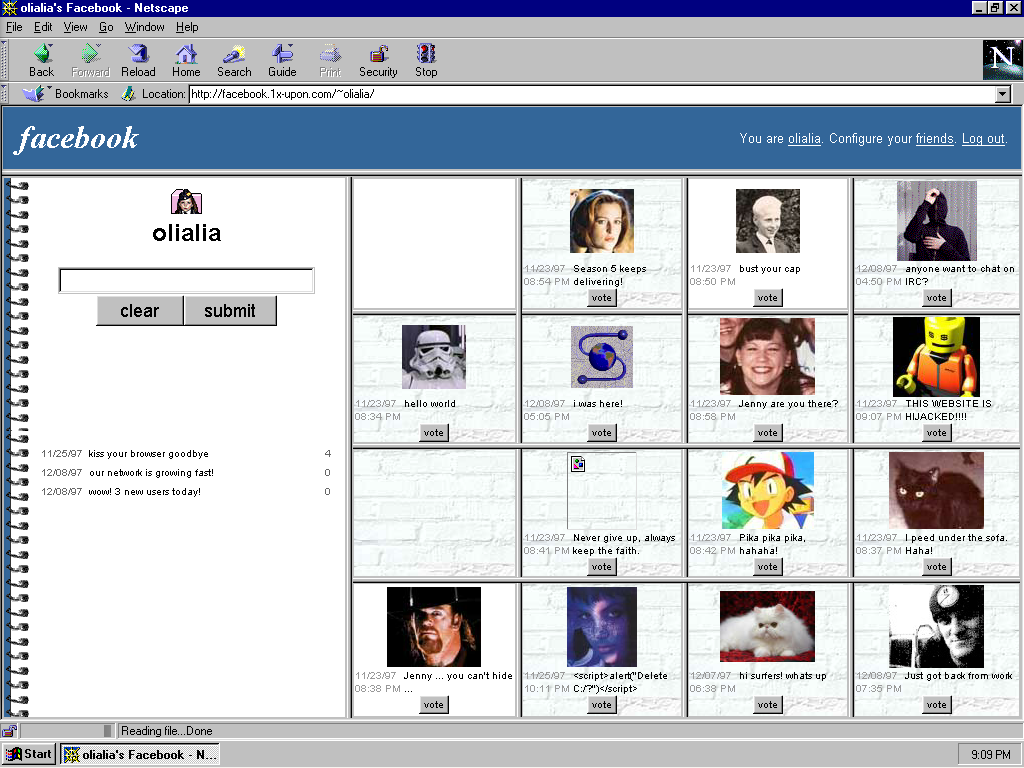1024x768 pixels.
Task: Open the Windows Start button
Action: [x=29, y=754]
